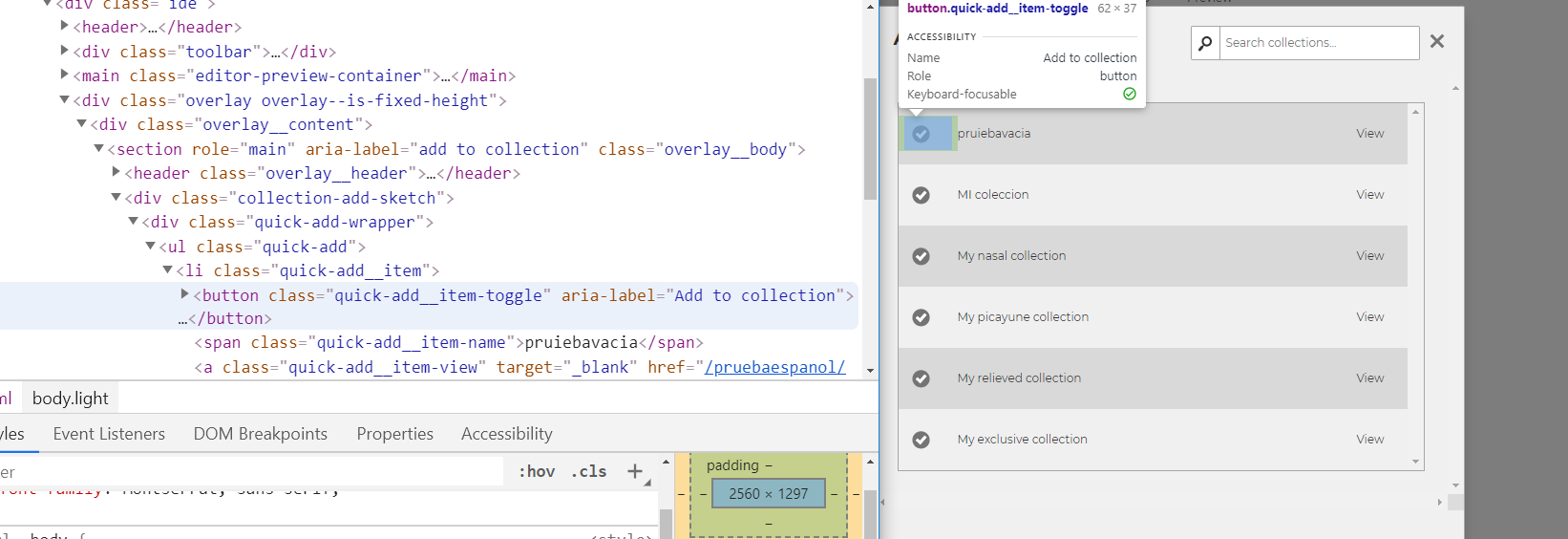
Task: Expand the editor-preview-container main node
Action: pyautogui.click(x=64, y=74)
